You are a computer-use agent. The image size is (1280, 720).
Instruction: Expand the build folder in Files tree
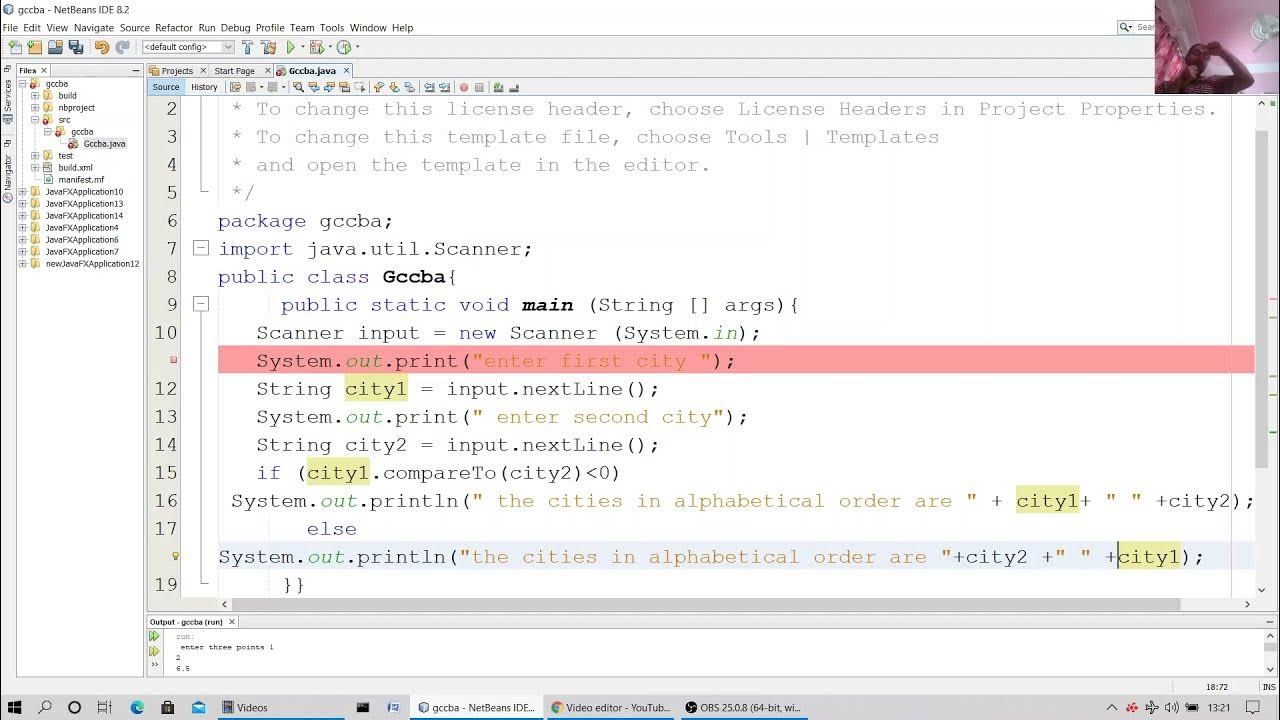point(35,96)
